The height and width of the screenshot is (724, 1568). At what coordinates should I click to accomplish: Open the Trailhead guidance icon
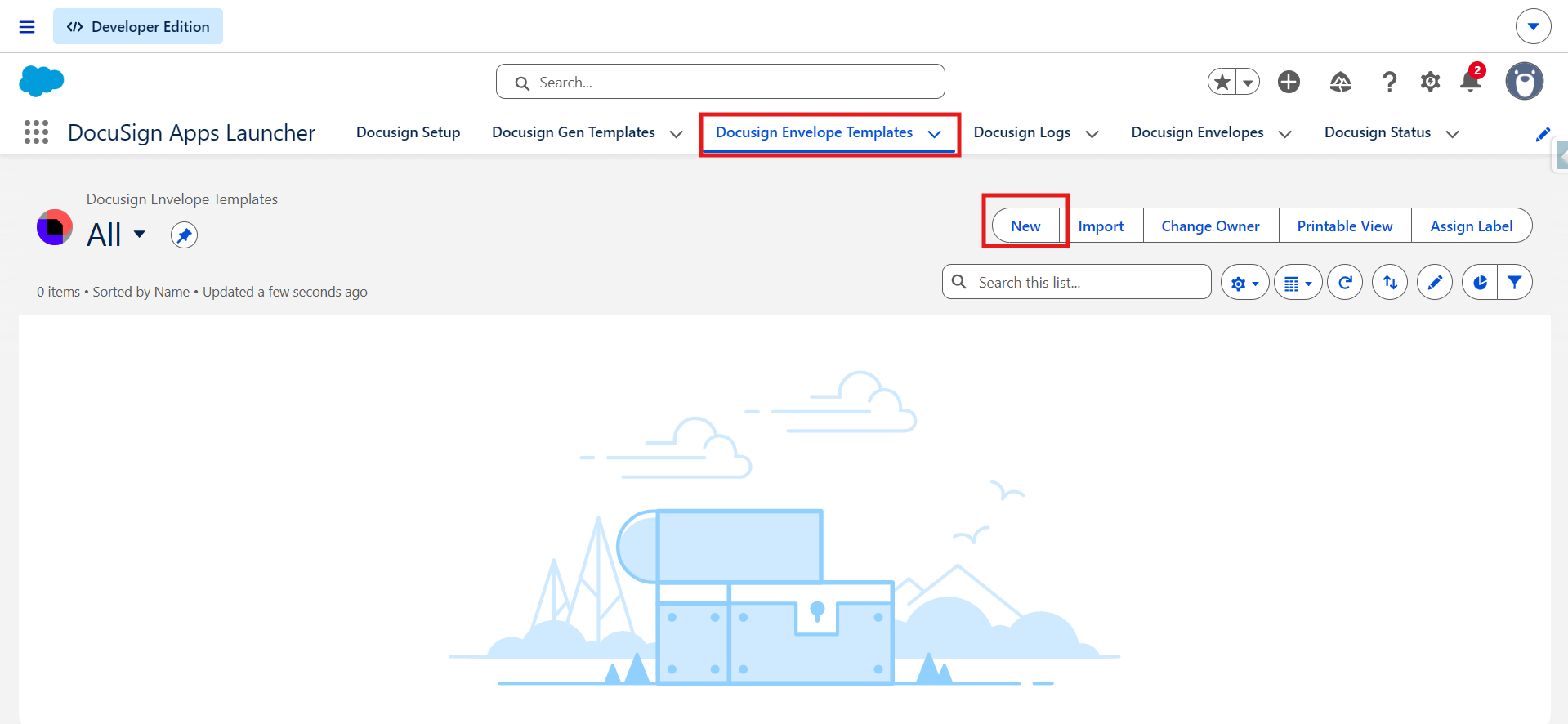point(1340,82)
